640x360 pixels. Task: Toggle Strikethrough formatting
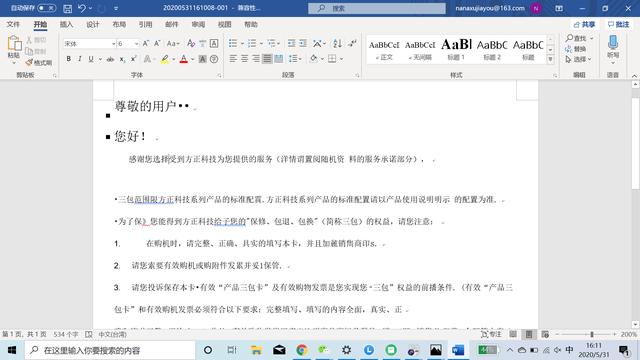click(110, 59)
